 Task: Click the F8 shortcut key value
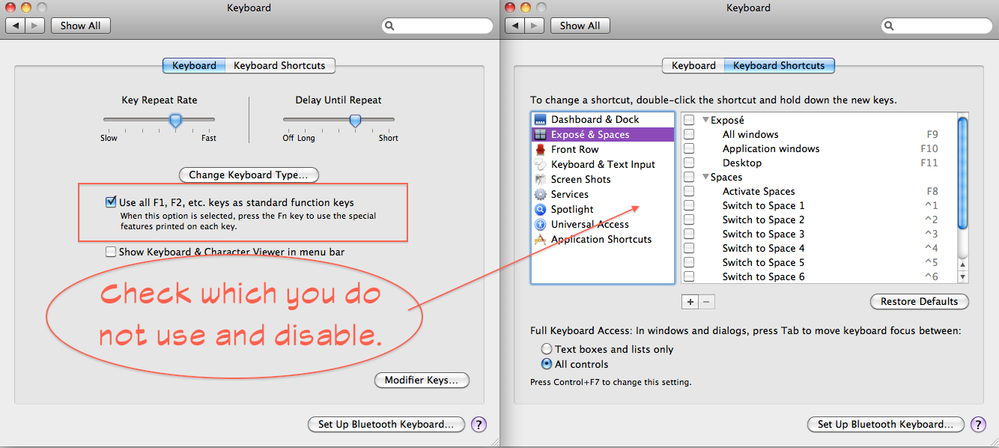[x=932, y=191]
